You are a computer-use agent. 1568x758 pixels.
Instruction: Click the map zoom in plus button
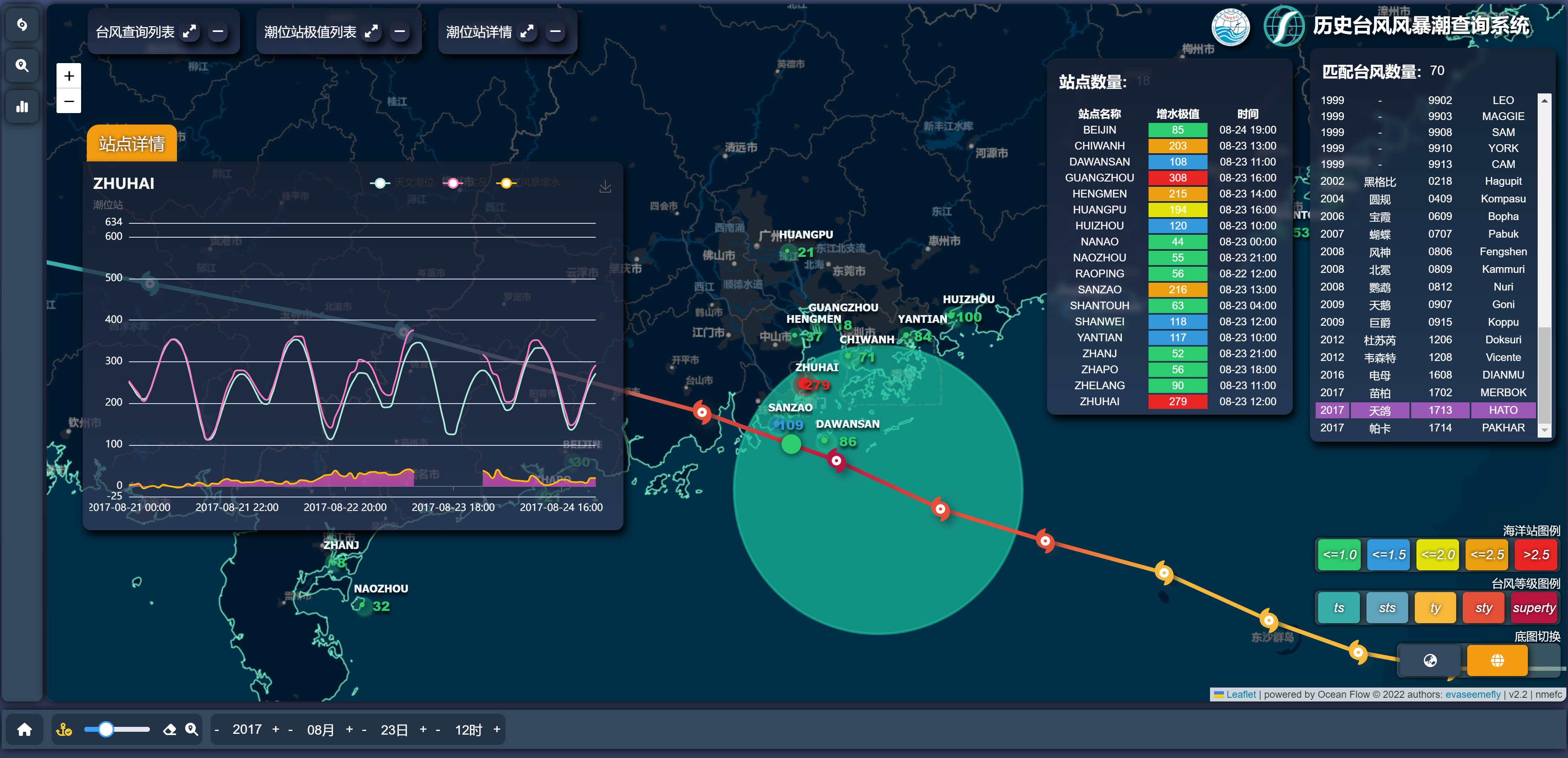coord(69,76)
